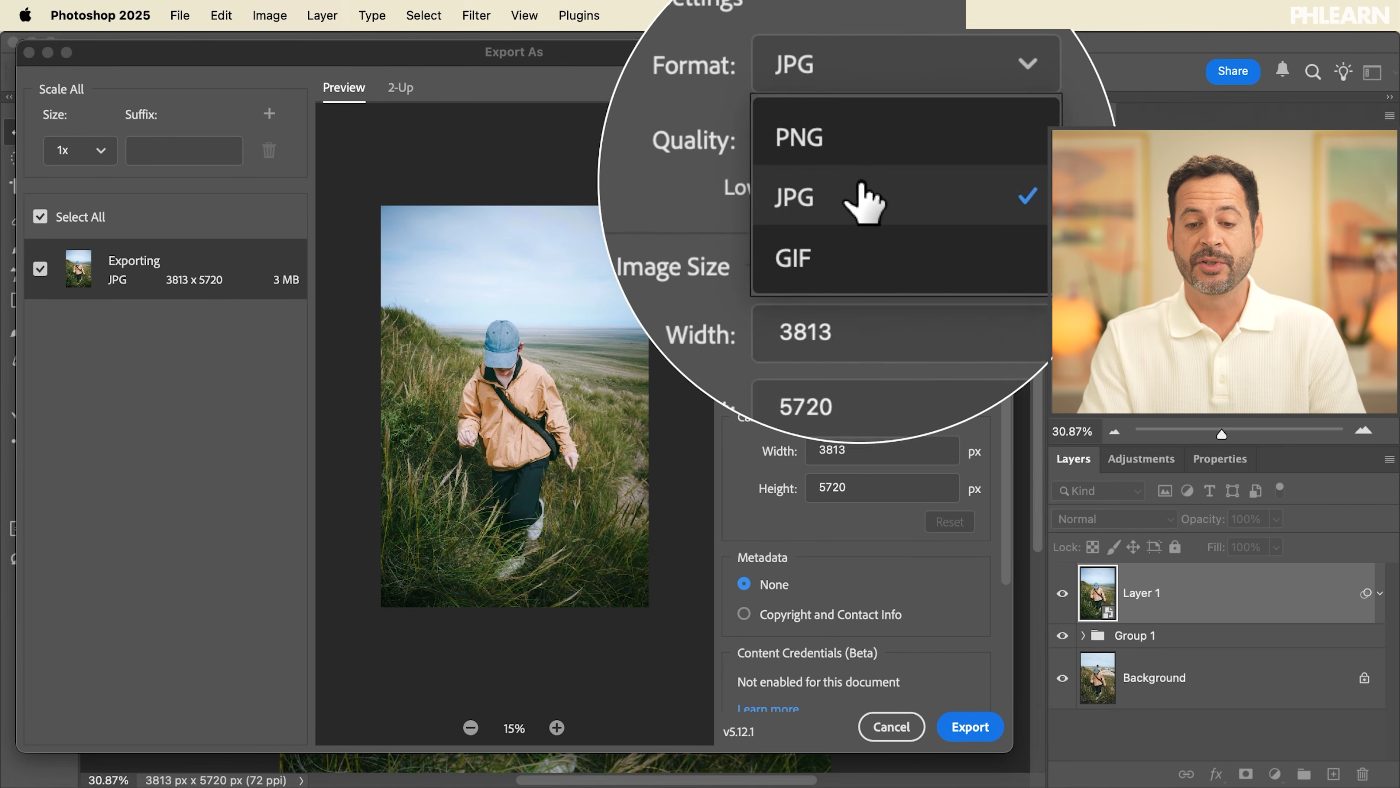Create a new layer
Image resolution: width=1400 pixels, height=788 pixels.
tap(1333, 774)
